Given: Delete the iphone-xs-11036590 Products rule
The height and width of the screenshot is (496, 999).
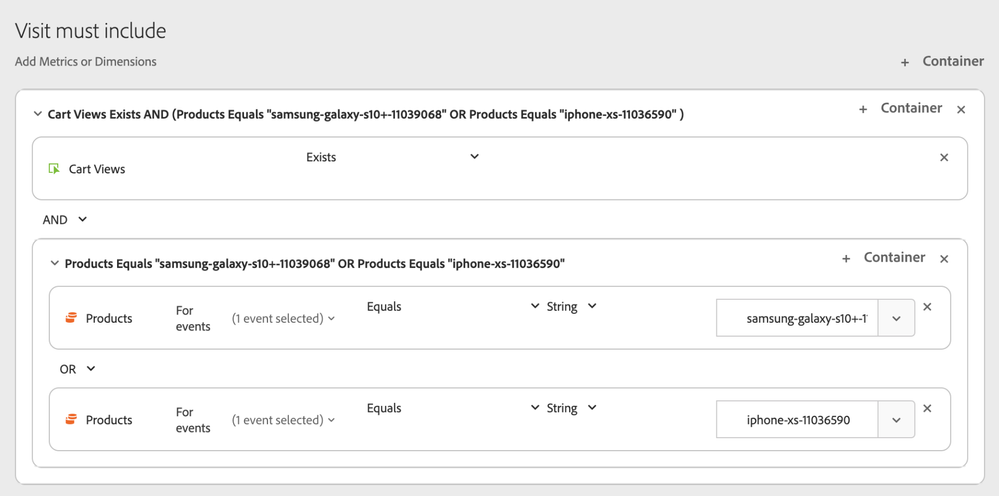Looking at the screenshot, I should 927,409.
